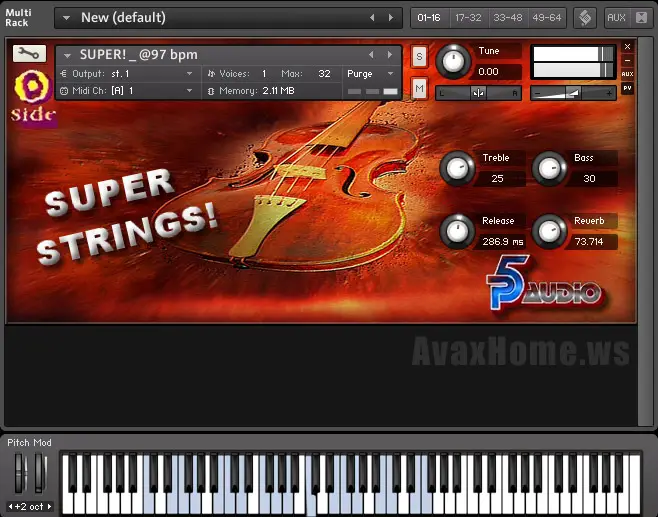Click the Treble value 25

[x=497, y=179]
